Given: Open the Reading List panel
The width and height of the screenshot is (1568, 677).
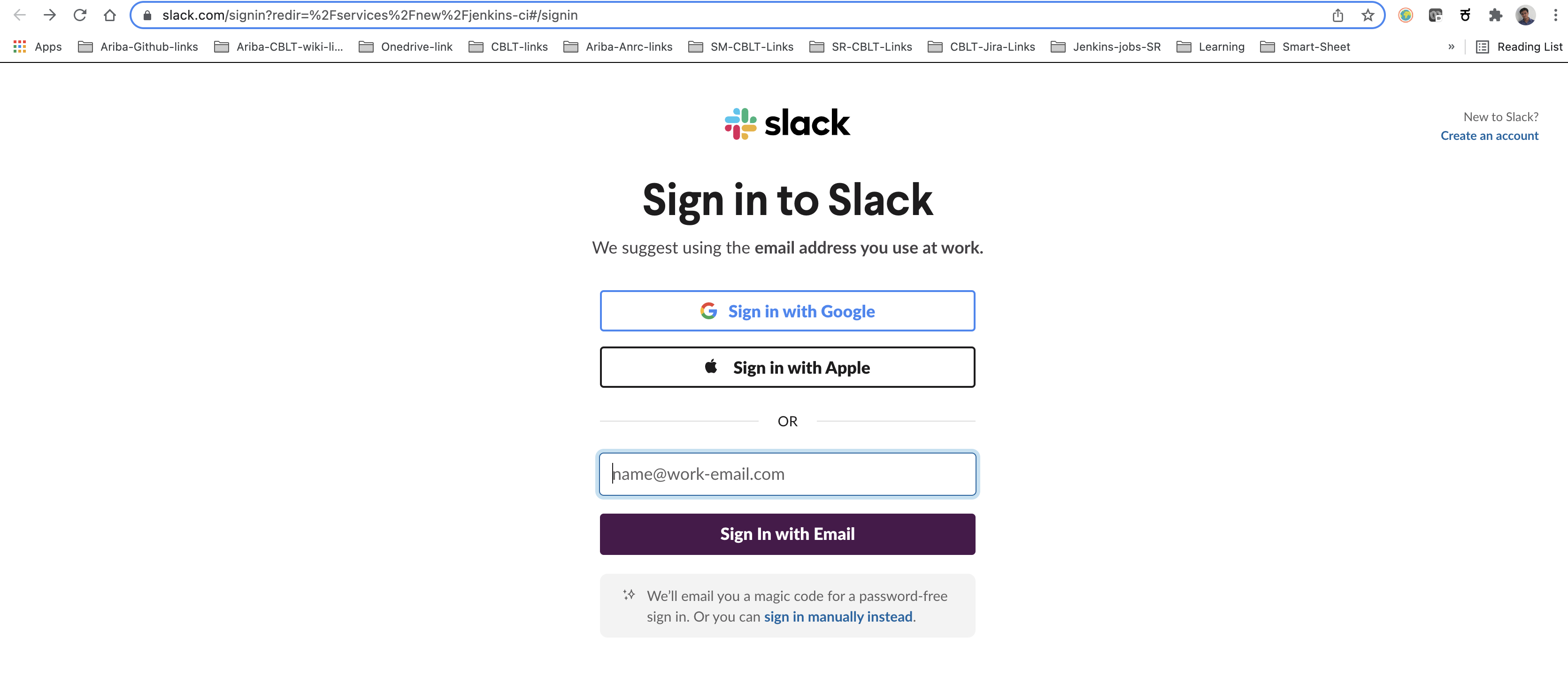Looking at the screenshot, I should click(1519, 47).
